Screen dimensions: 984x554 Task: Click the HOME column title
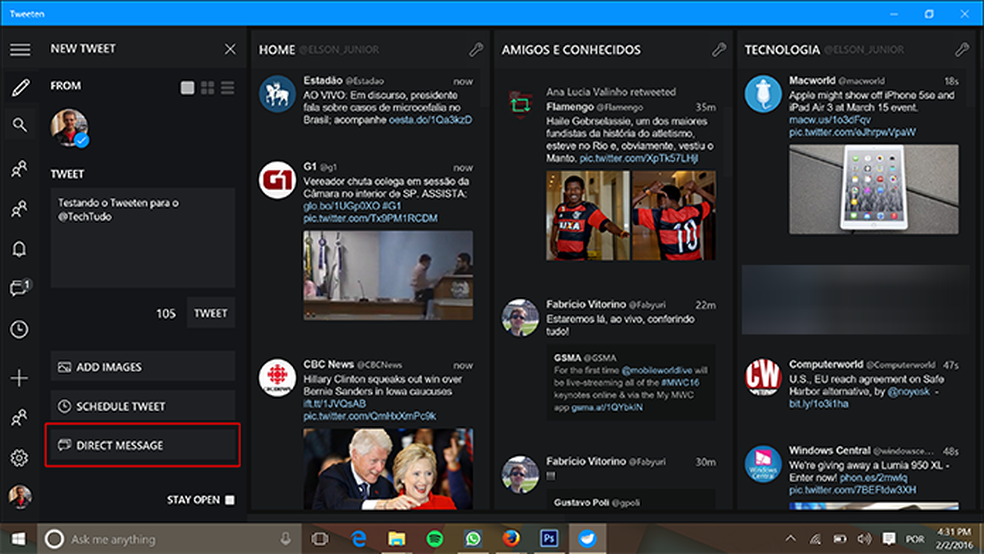(277, 50)
